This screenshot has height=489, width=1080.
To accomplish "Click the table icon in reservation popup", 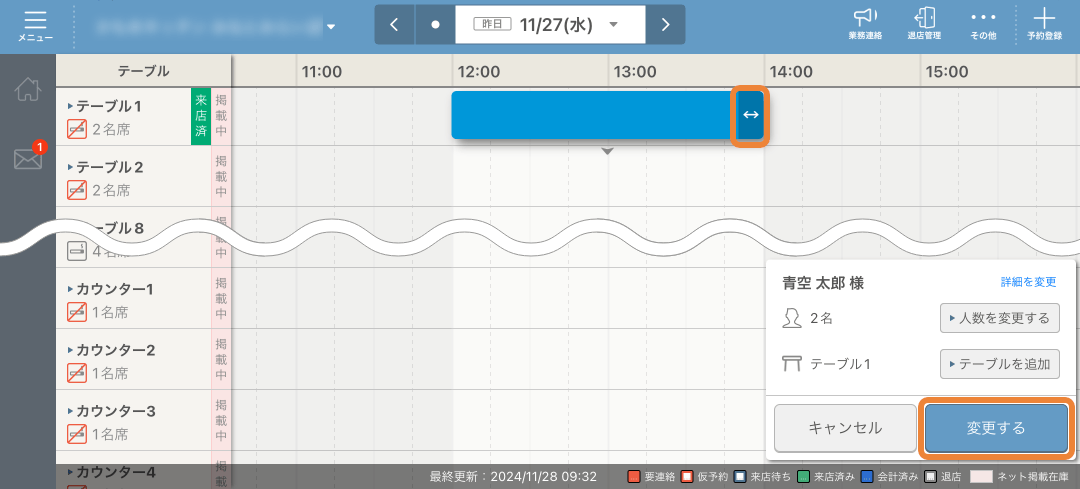I will (793, 364).
